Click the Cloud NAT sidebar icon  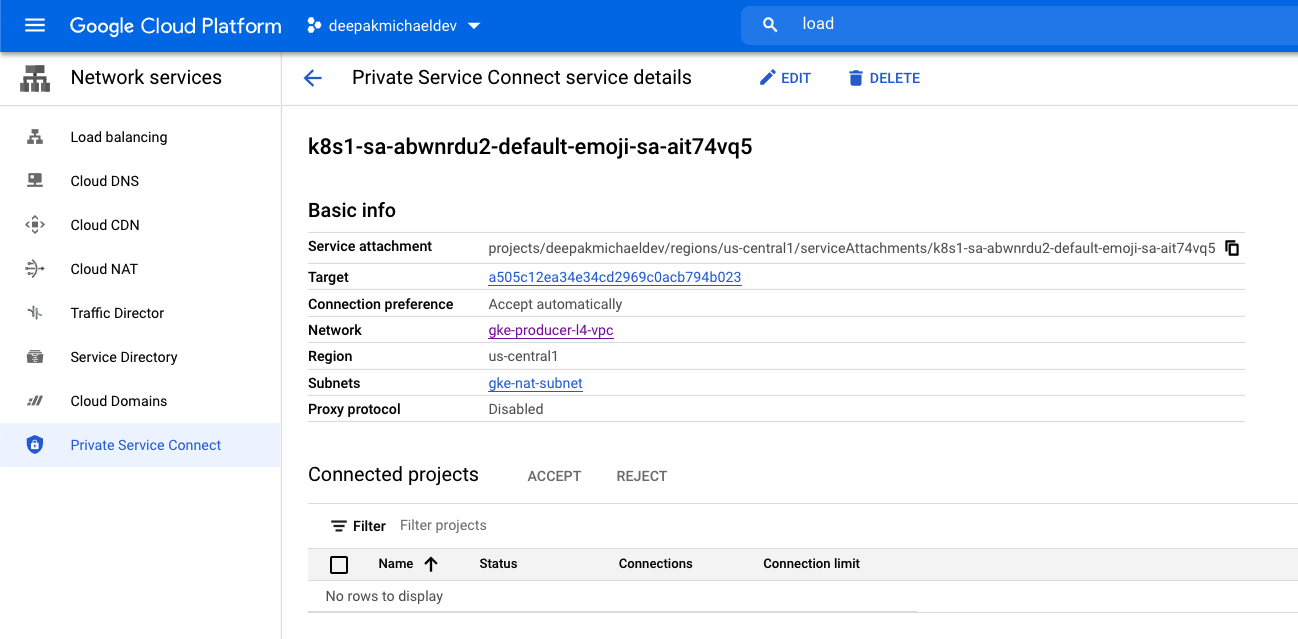tap(35, 269)
